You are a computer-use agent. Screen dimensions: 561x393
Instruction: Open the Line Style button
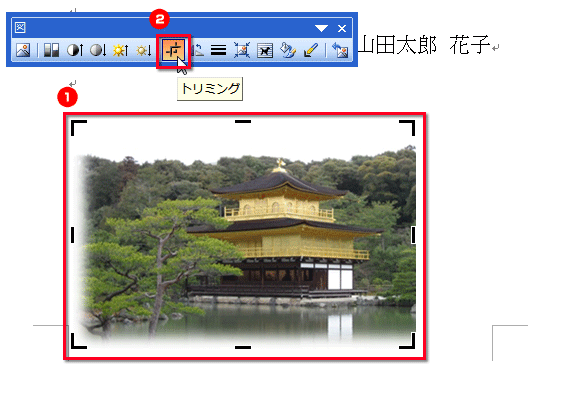pyautogui.click(x=218, y=50)
